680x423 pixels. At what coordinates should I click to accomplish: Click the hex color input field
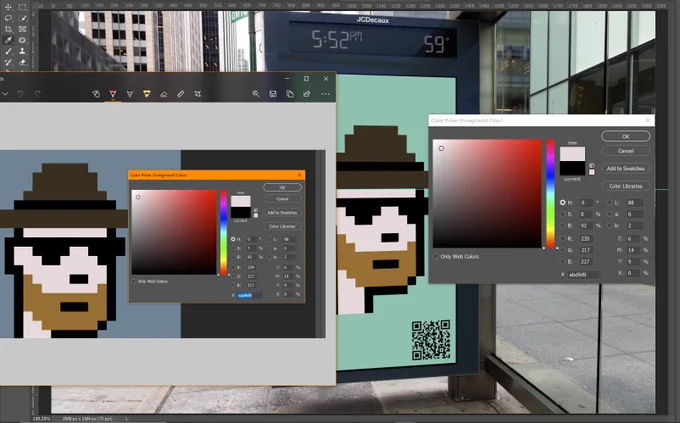pyautogui.click(x=584, y=275)
